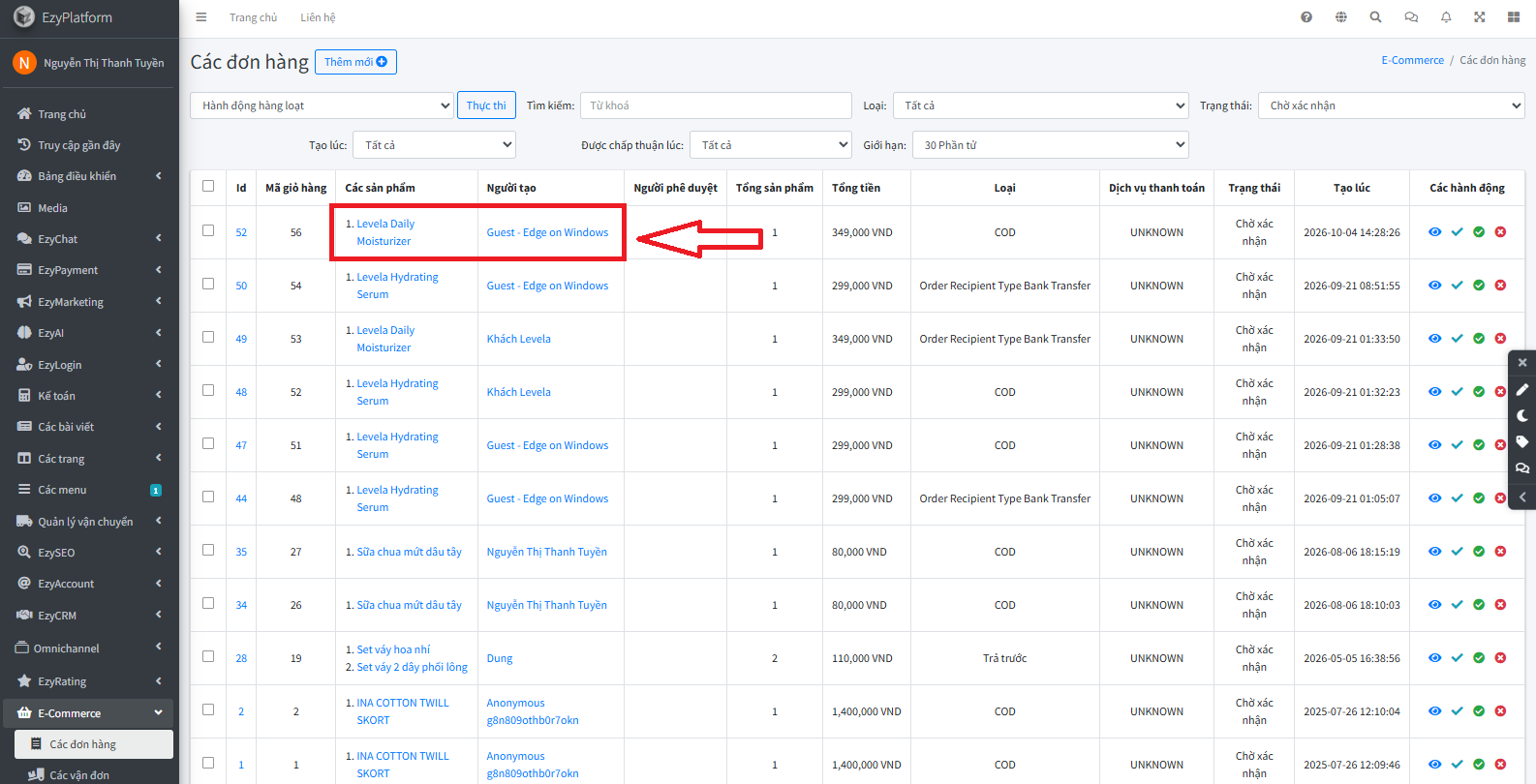Open the 'Tạo lúc' filter dropdown
The image size is (1536, 784).
434,145
